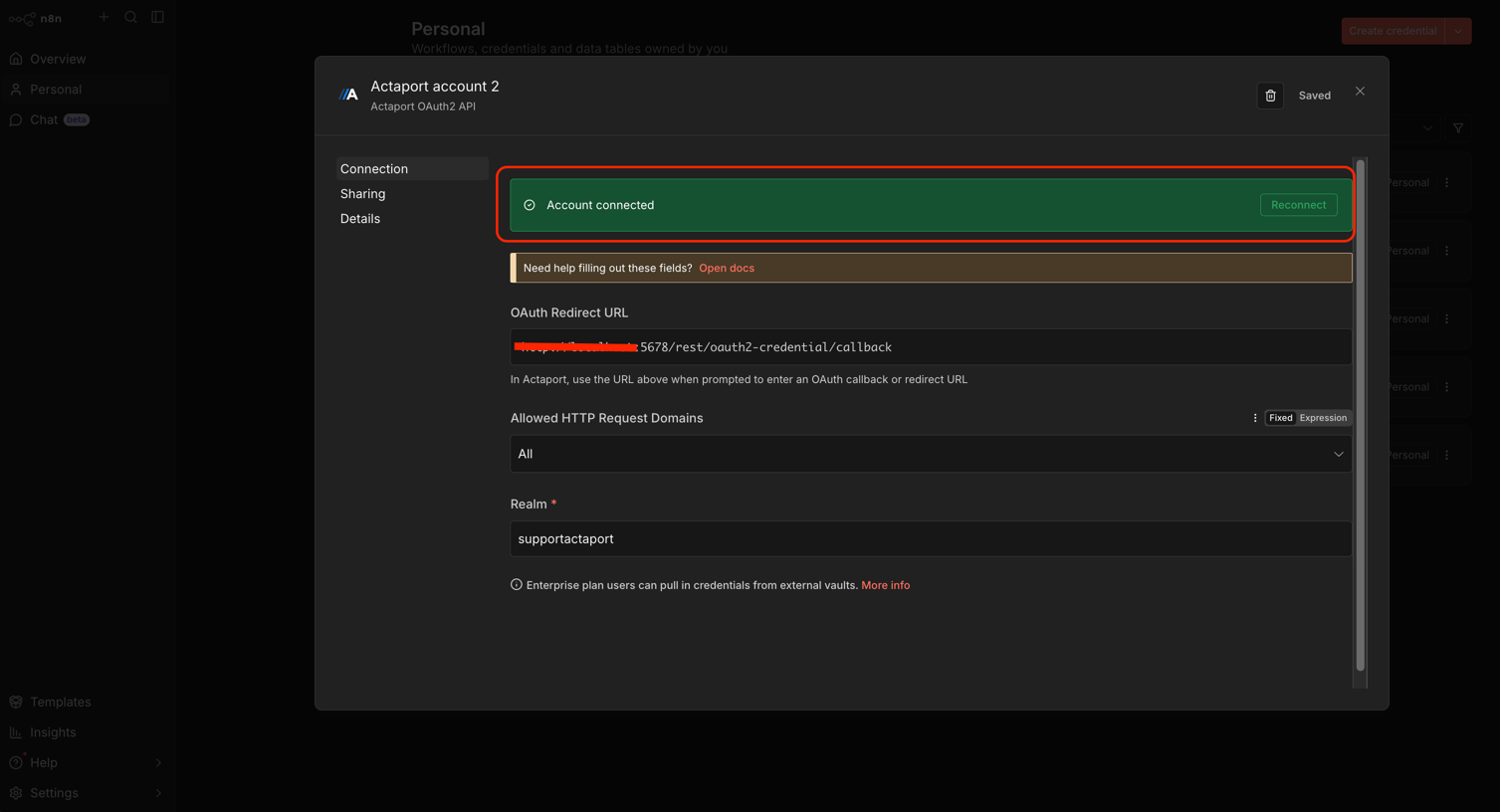Open parameter options three-dot menu
Image resolution: width=1500 pixels, height=812 pixels.
1254,418
